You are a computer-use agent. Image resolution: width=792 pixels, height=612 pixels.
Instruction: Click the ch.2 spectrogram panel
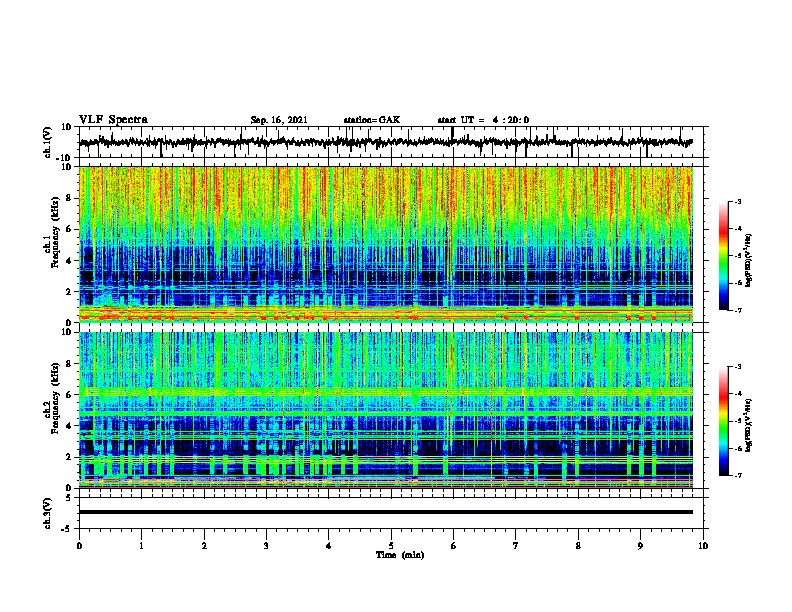pyautogui.click(x=386, y=410)
